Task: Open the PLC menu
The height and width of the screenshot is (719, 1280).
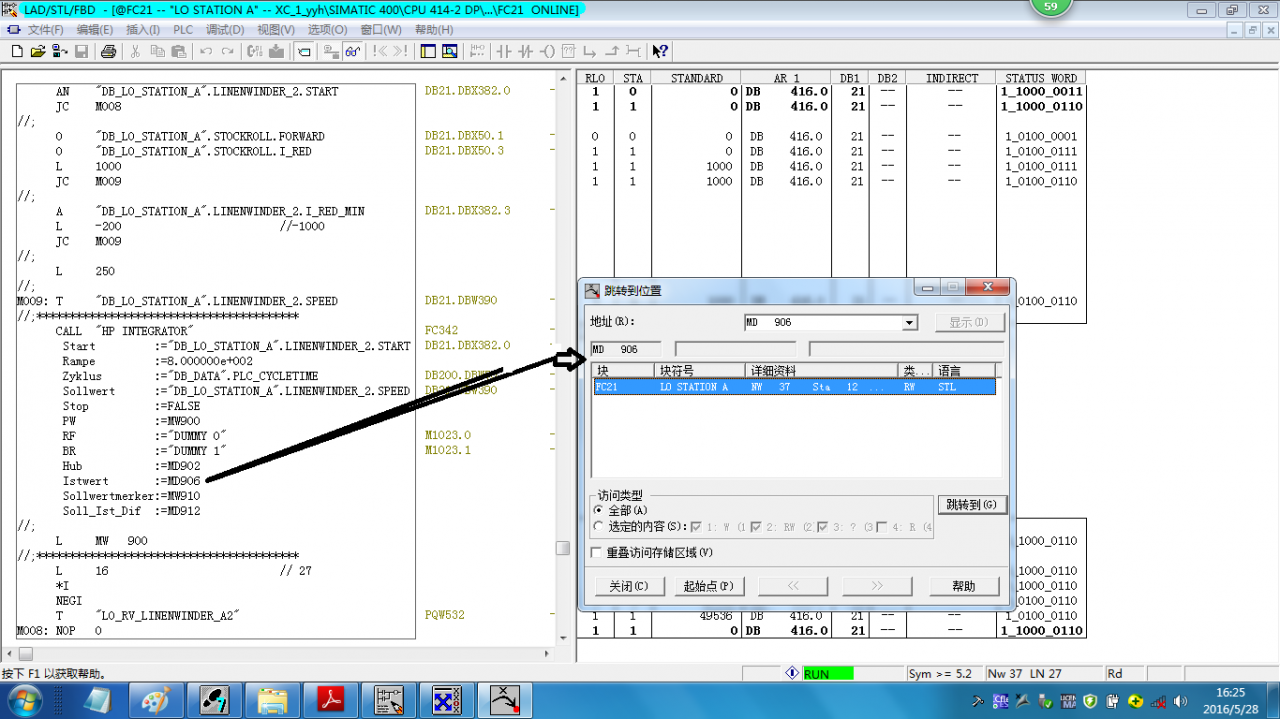Action: 183,30
